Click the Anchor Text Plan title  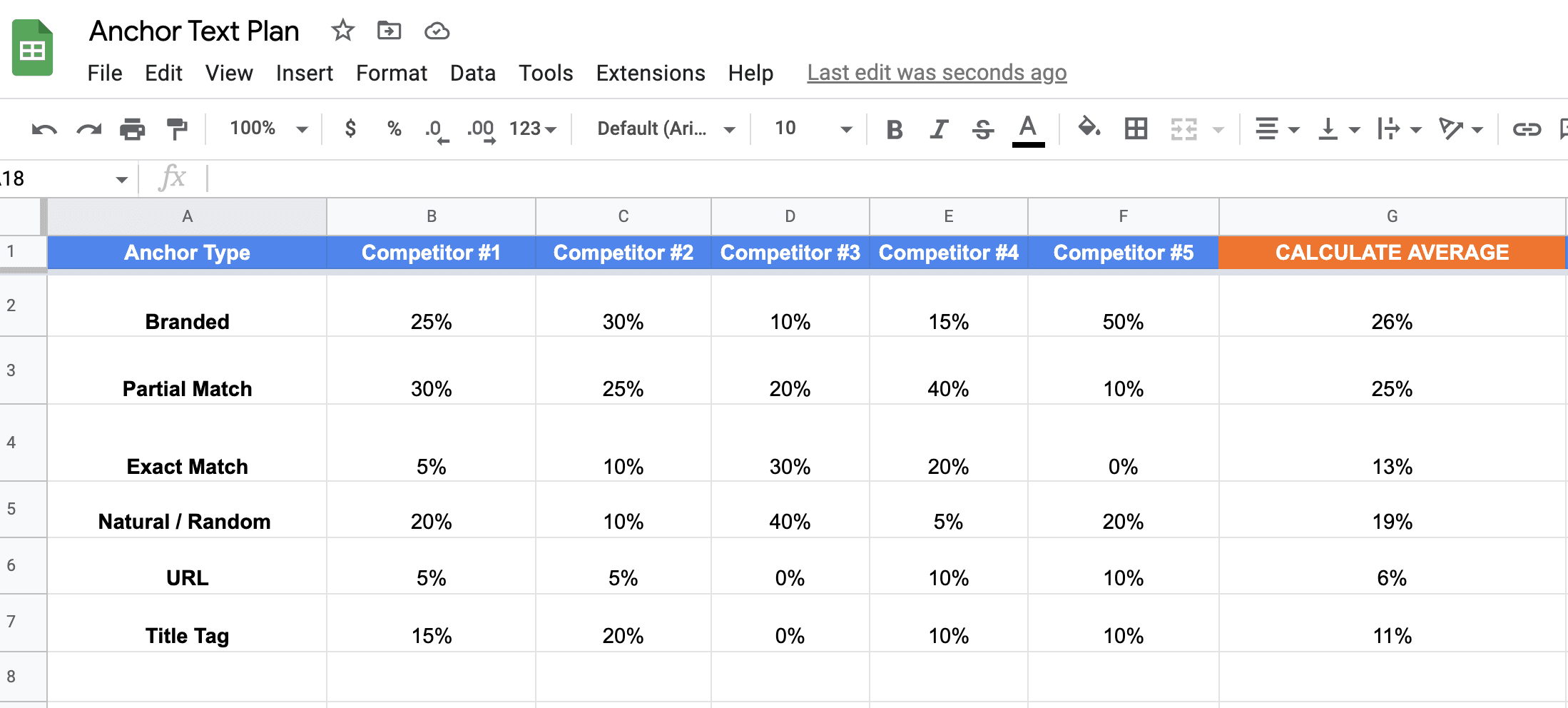pyautogui.click(x=194, y=31)
